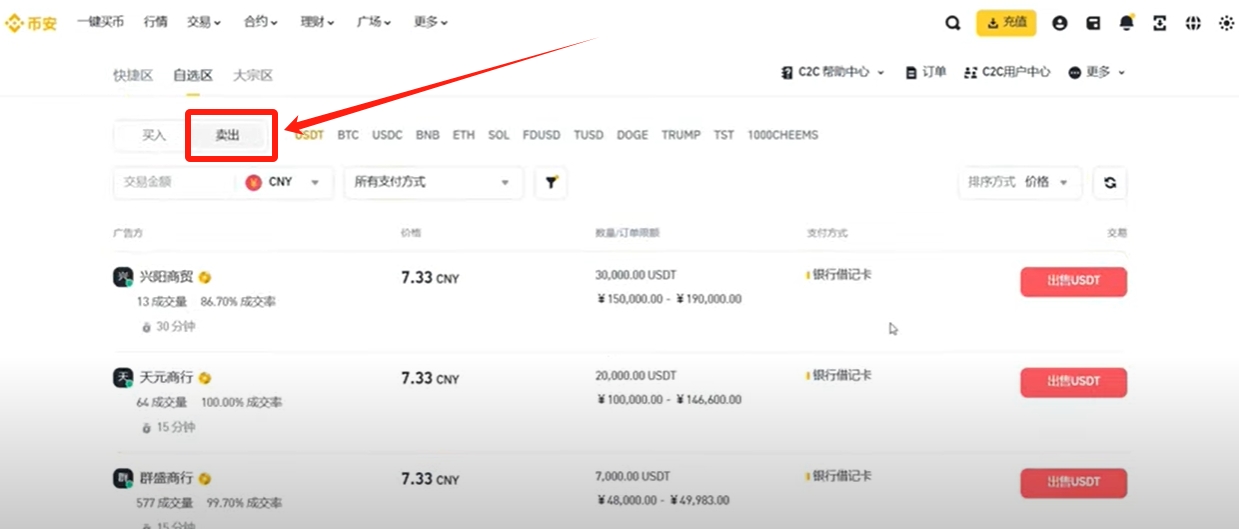
Task: Expand the 广场 menu dropdown
Action: [x=374, y=22]
